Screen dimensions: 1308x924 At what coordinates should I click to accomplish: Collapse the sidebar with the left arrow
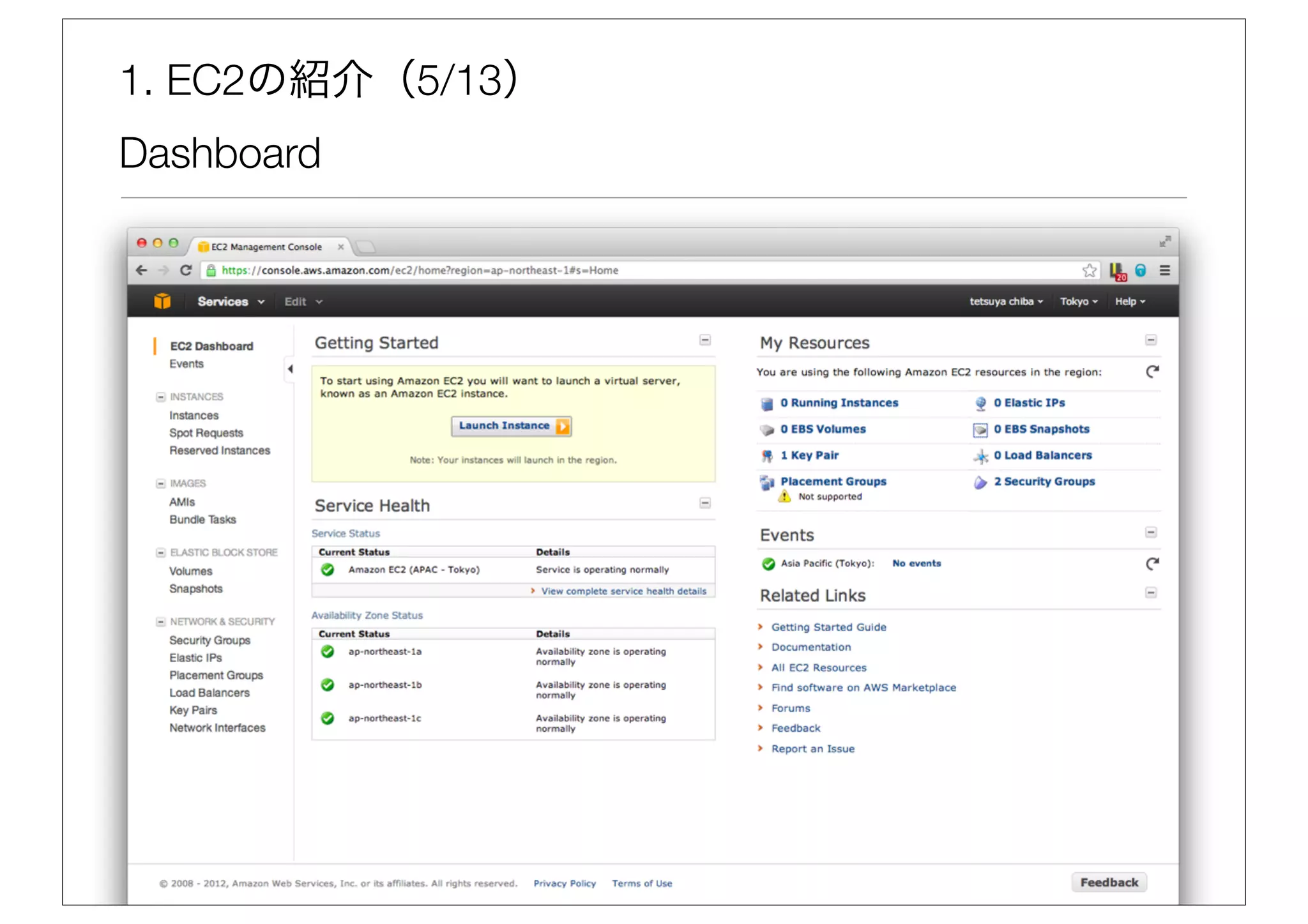tap(290, 368)
